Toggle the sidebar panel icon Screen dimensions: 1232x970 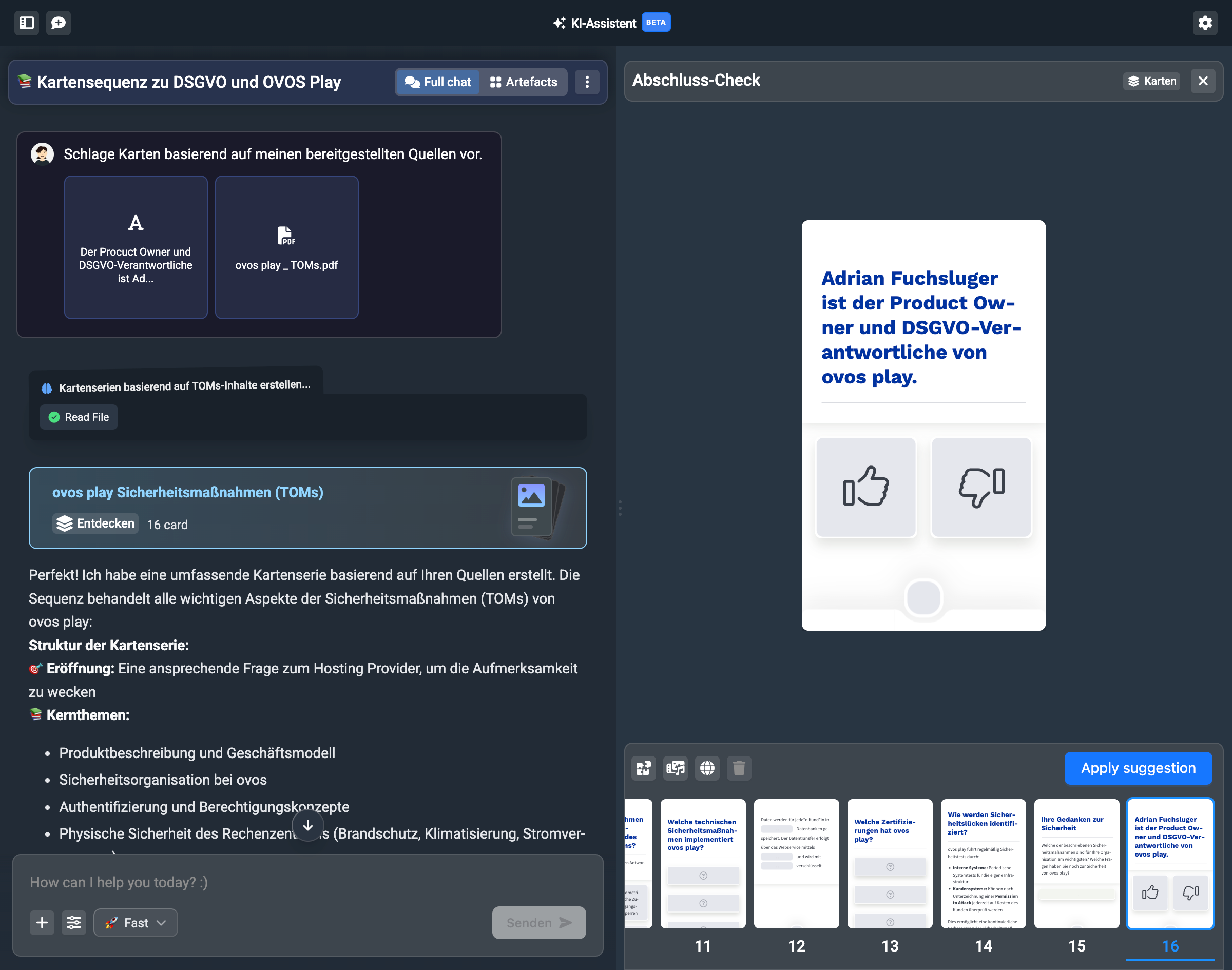(27, 23)
